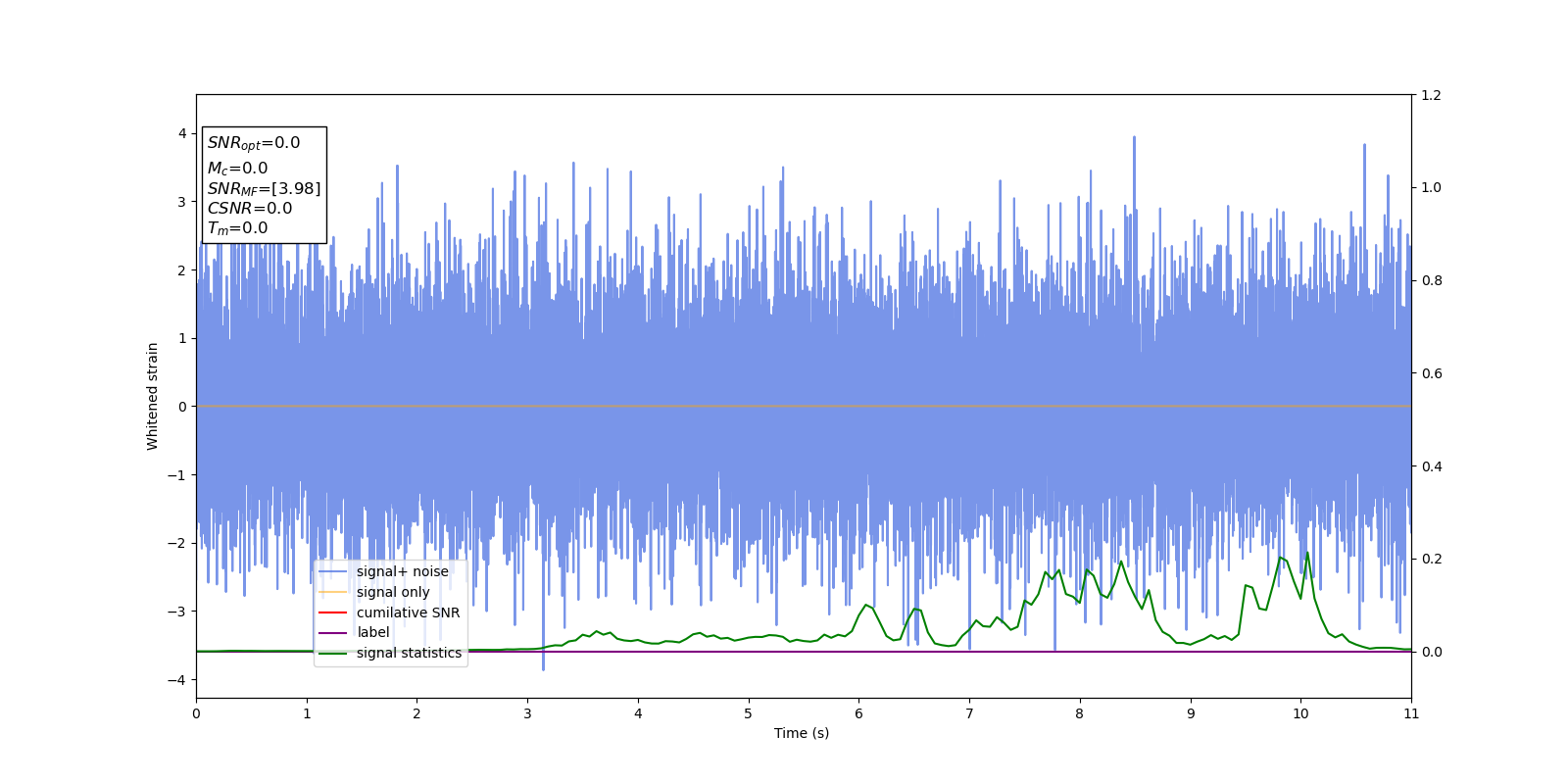Click the CSNR=0.0 annotation text
1568x784 pixels.
(250, 209)
